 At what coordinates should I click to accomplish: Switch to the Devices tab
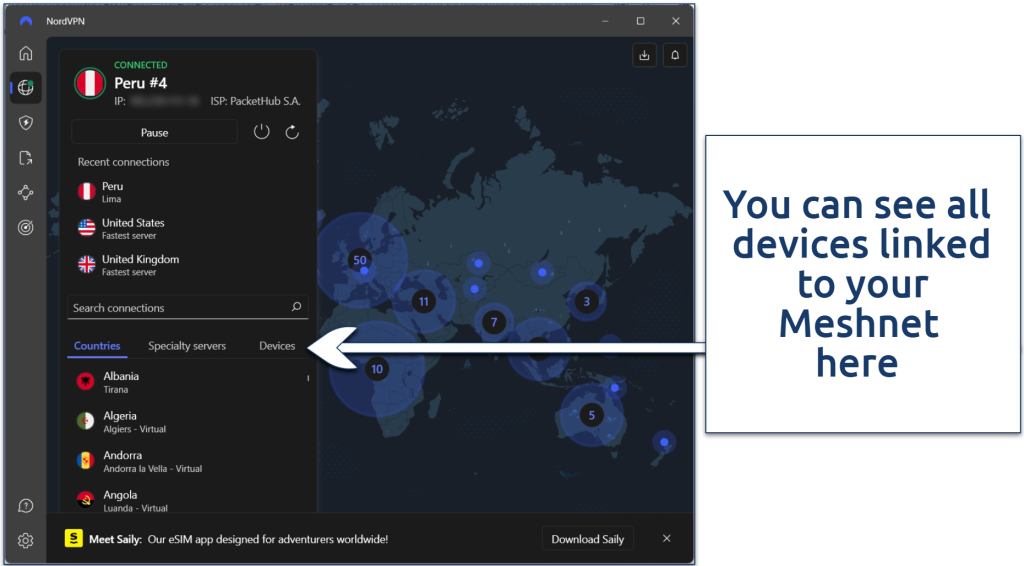(277, 346)
